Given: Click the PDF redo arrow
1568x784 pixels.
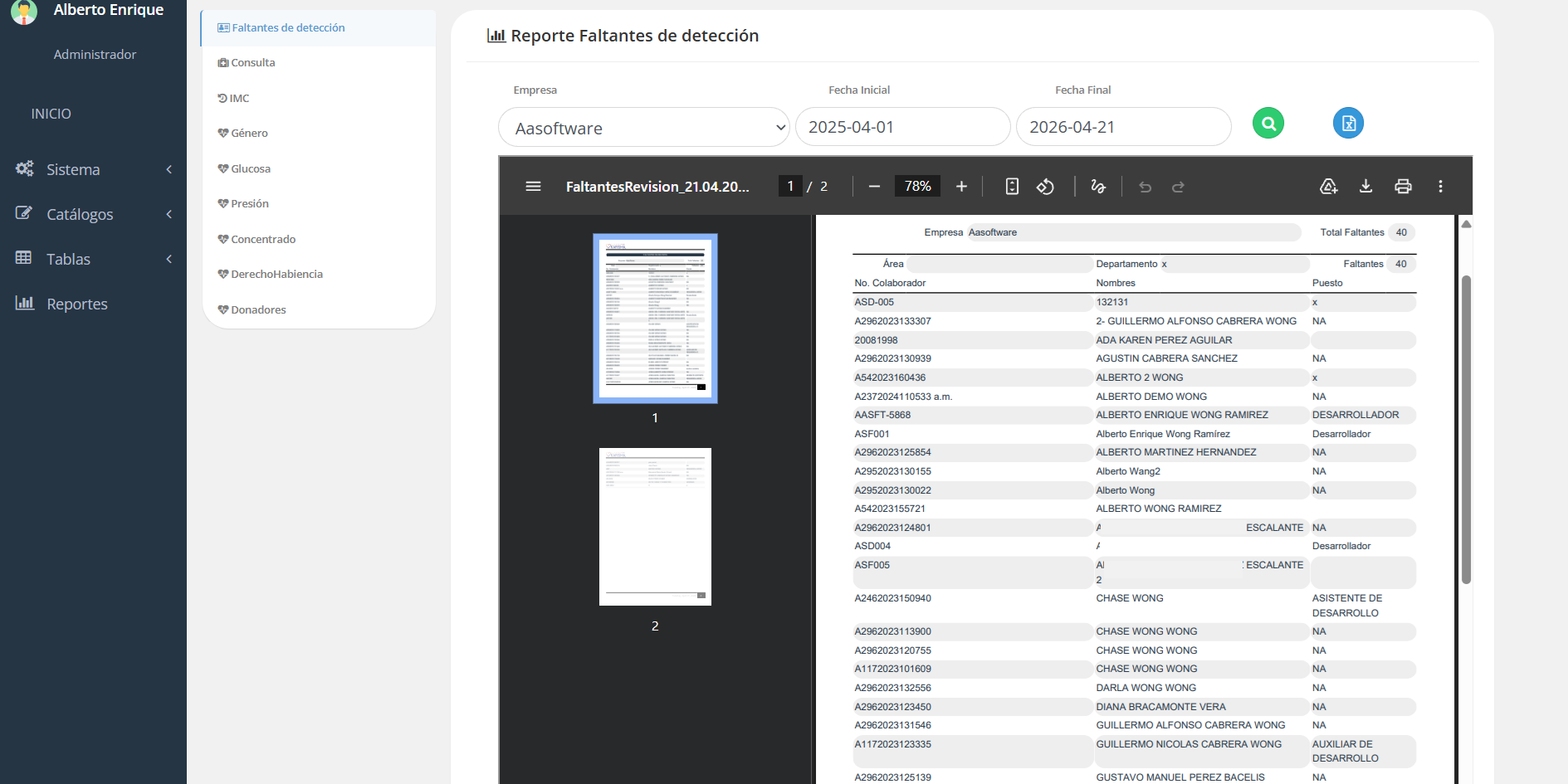Looking at the screenshot, I should pyautogui.click(x=1178, y=187).
